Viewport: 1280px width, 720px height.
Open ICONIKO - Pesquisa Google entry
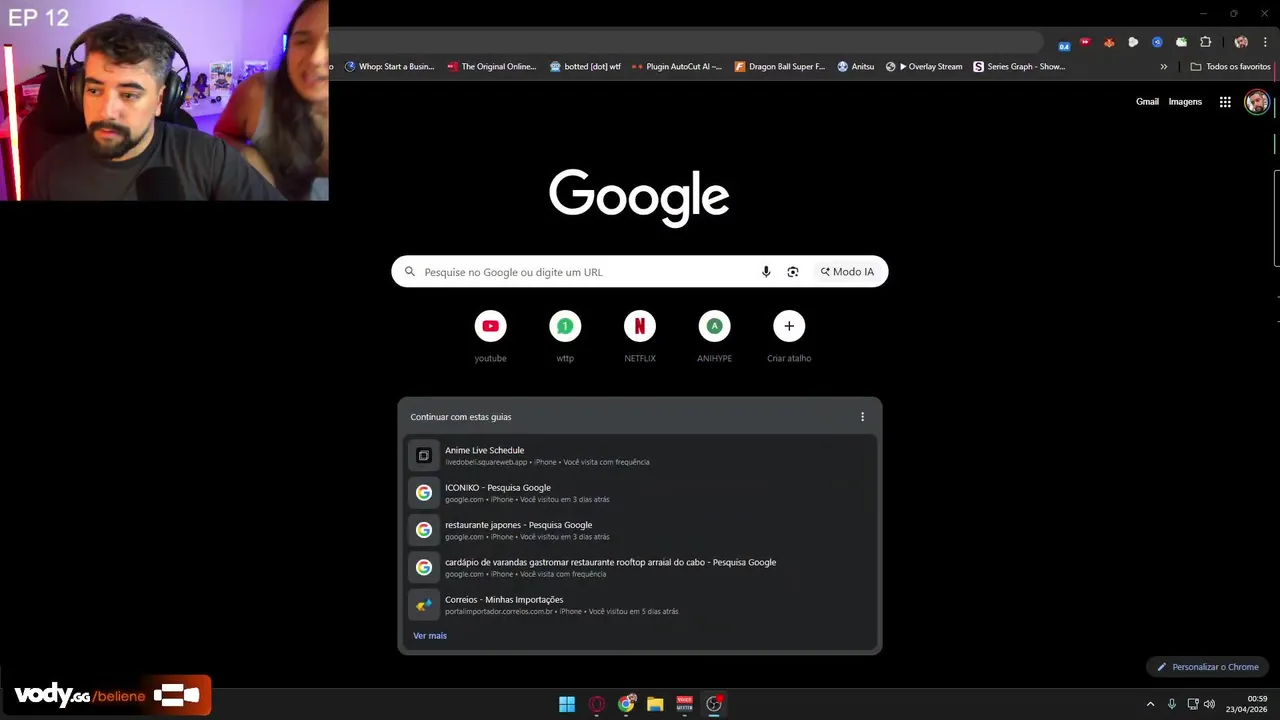pos(640,493)
